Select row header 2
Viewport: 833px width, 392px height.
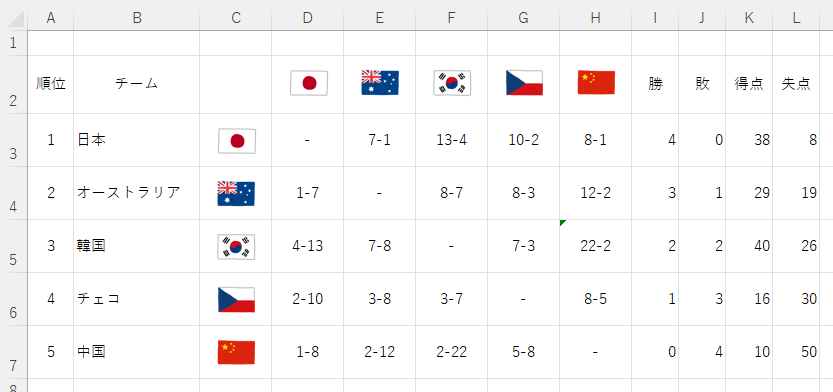13,84
